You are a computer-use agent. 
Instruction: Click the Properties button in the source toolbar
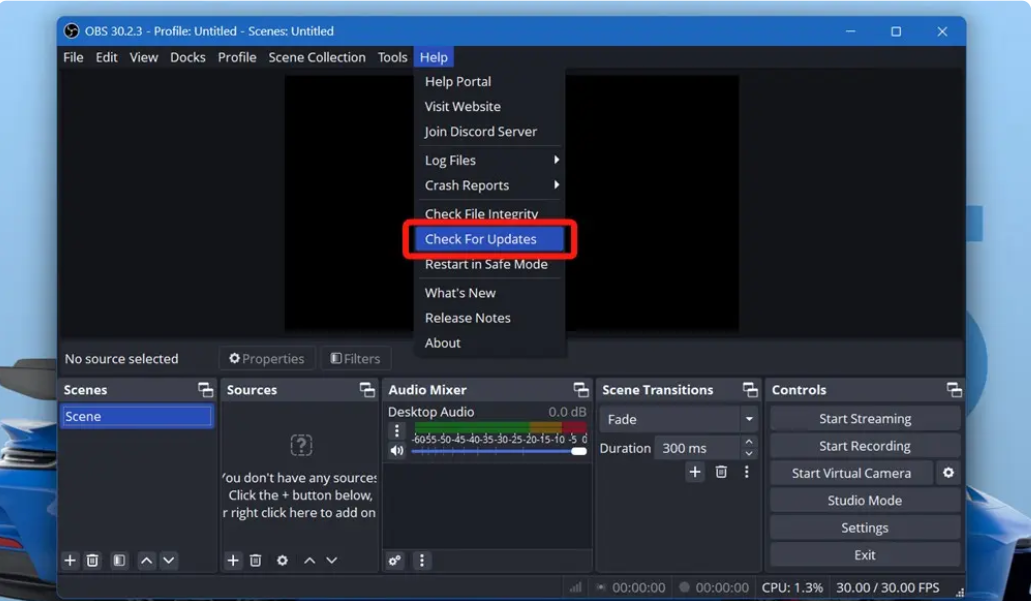point(267,358)
